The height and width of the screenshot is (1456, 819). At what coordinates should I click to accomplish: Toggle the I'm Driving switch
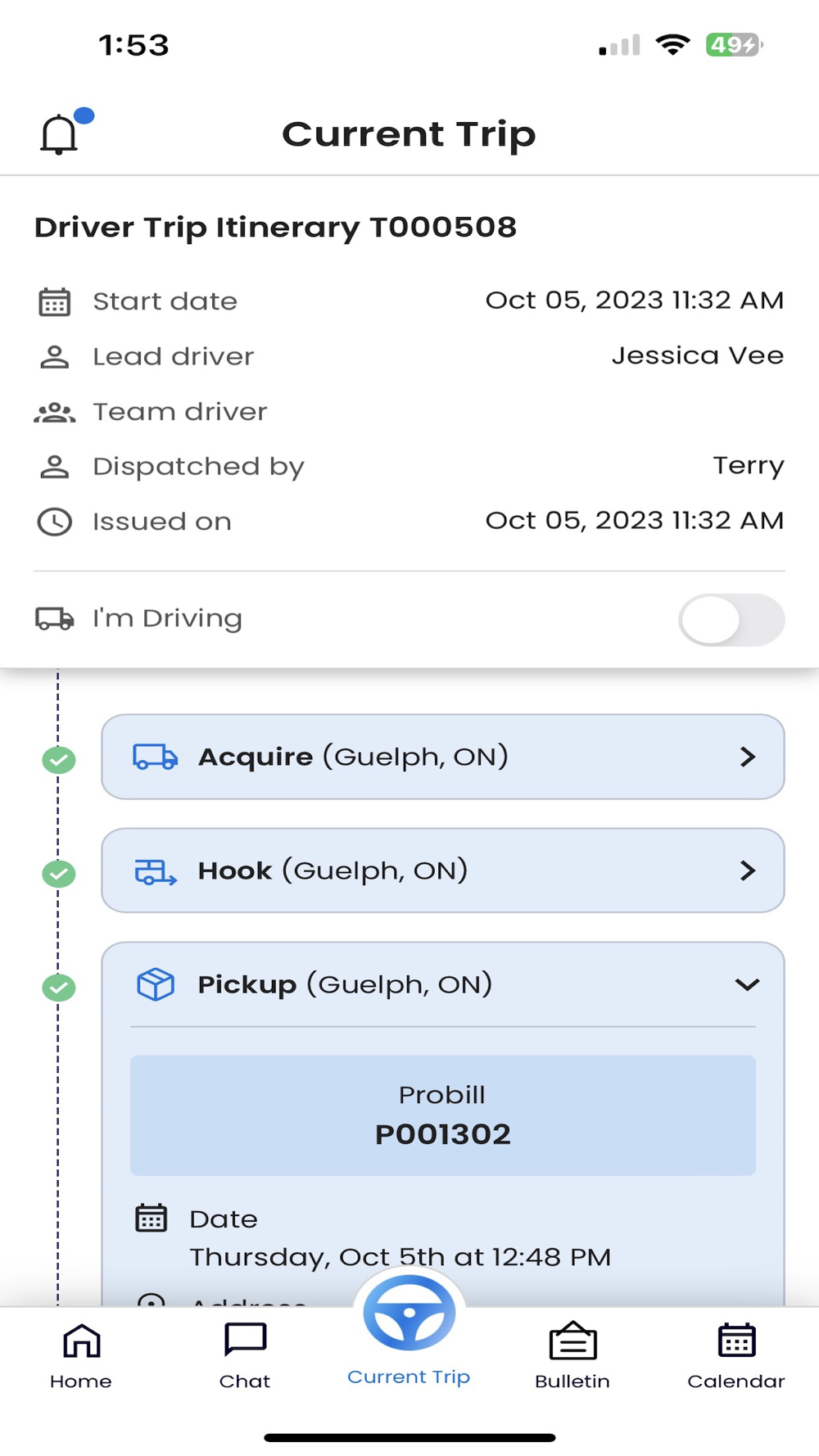click(731, 620)
